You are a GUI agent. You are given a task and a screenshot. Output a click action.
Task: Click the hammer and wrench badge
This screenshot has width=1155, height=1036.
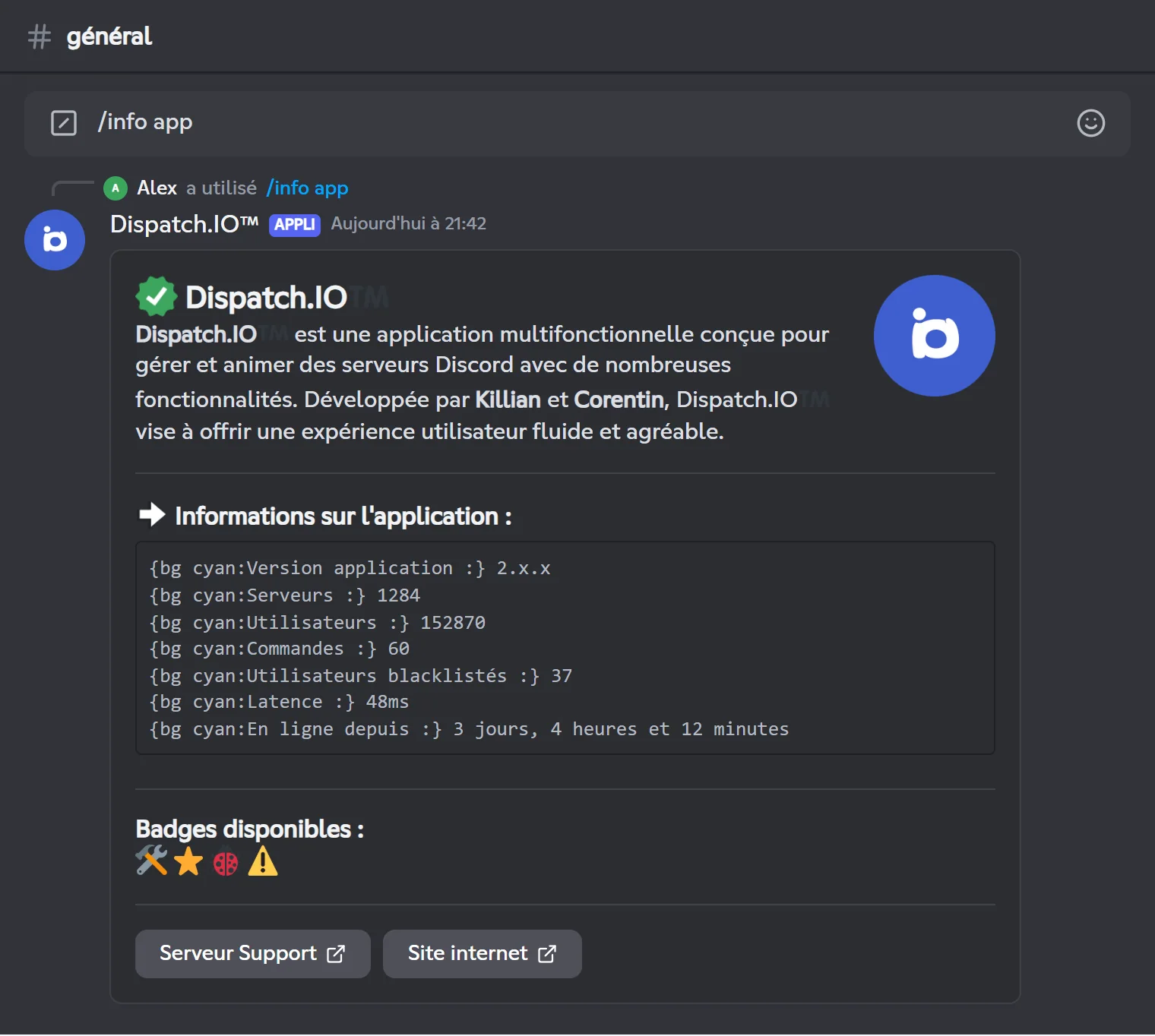pyautogui.click(x=151, y=861)
